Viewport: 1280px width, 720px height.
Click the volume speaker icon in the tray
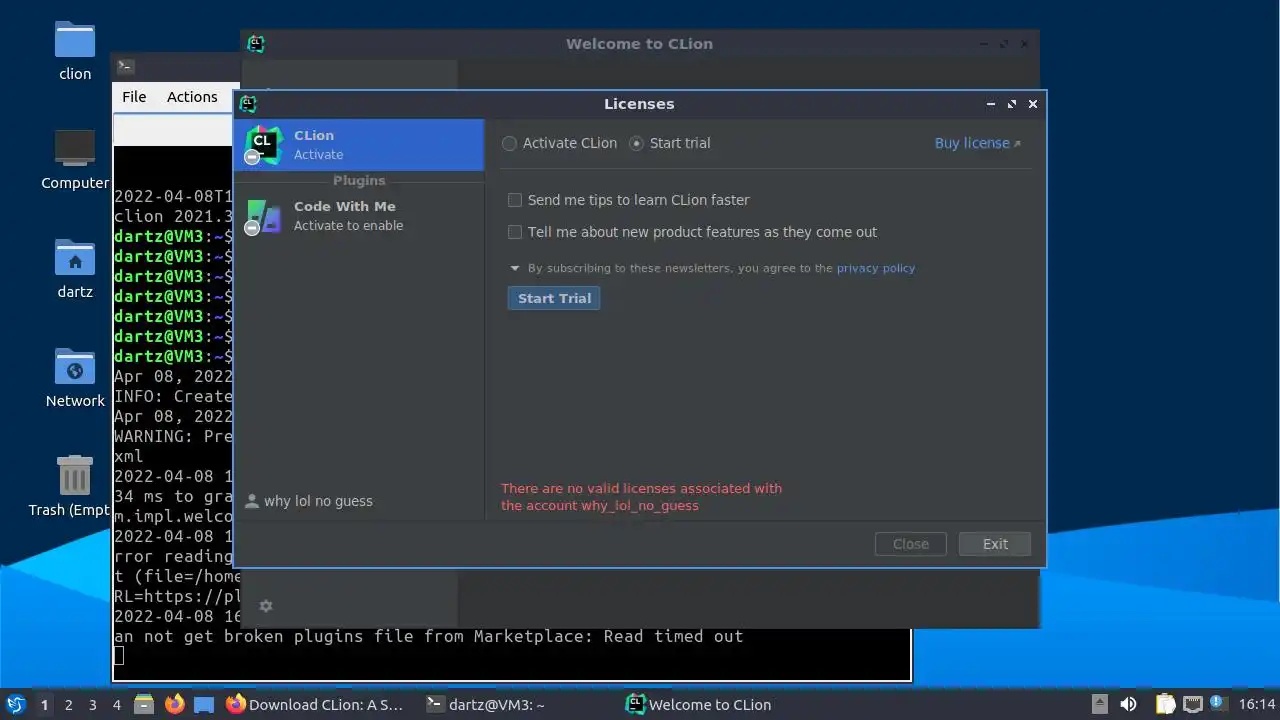click(1128, 704)
